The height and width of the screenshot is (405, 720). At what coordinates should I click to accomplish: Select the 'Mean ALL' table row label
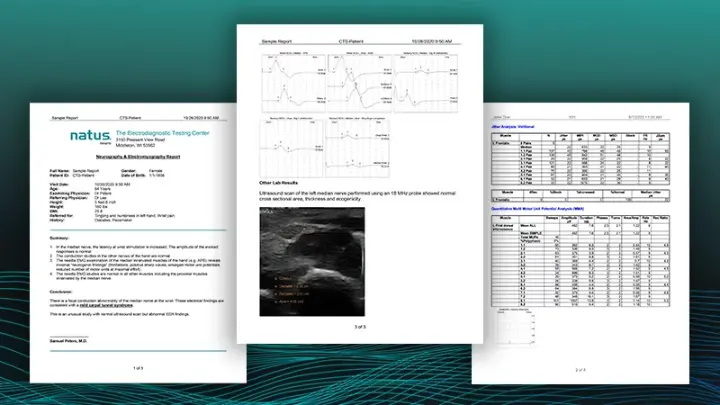click(x=528, y=226)
